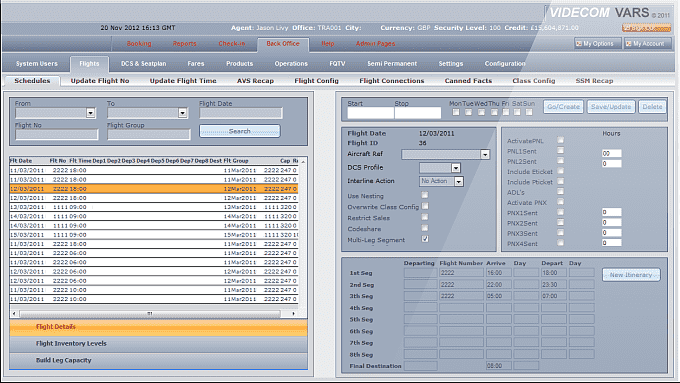Open Semi Permanent tab

coord(392,64)
